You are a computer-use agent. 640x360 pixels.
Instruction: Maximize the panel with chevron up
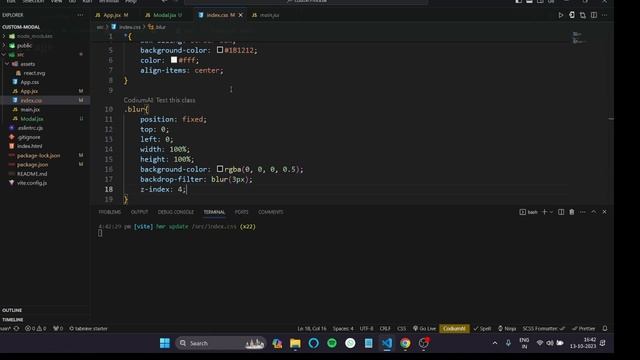point(593,212)
